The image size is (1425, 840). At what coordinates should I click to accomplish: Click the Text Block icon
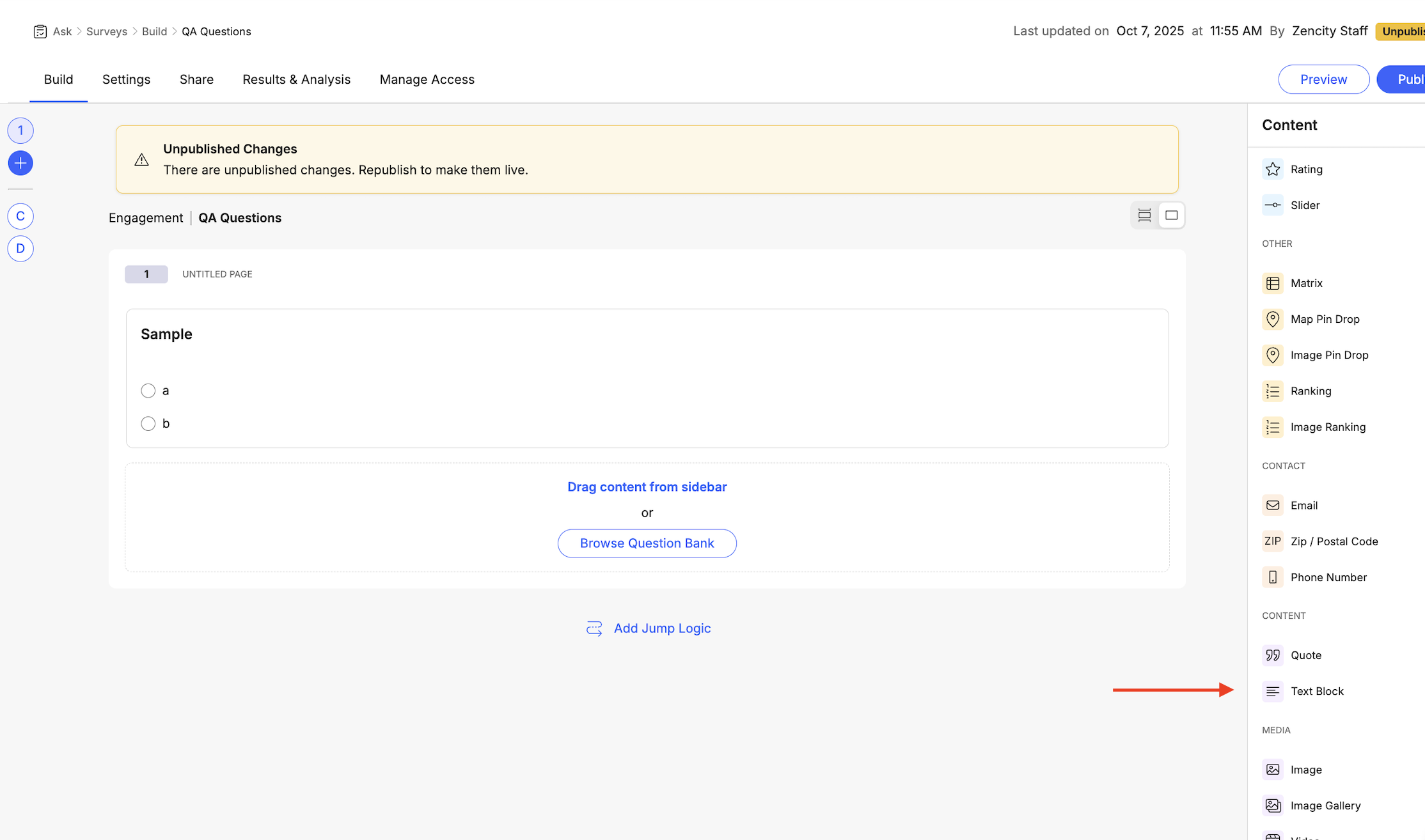click(1272, 691)
